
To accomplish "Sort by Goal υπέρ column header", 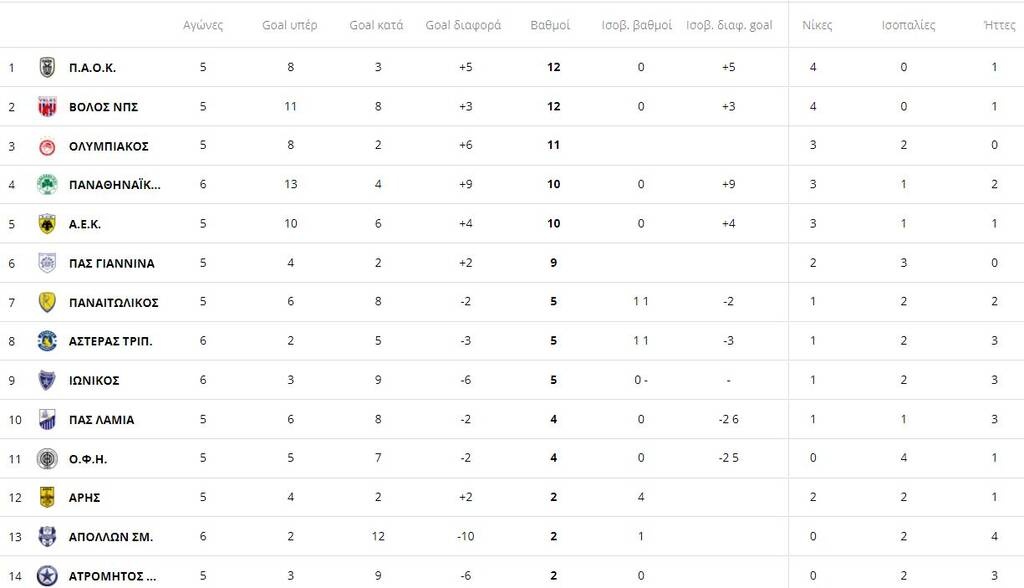I will pyautogui.click(x=290, y=25).
